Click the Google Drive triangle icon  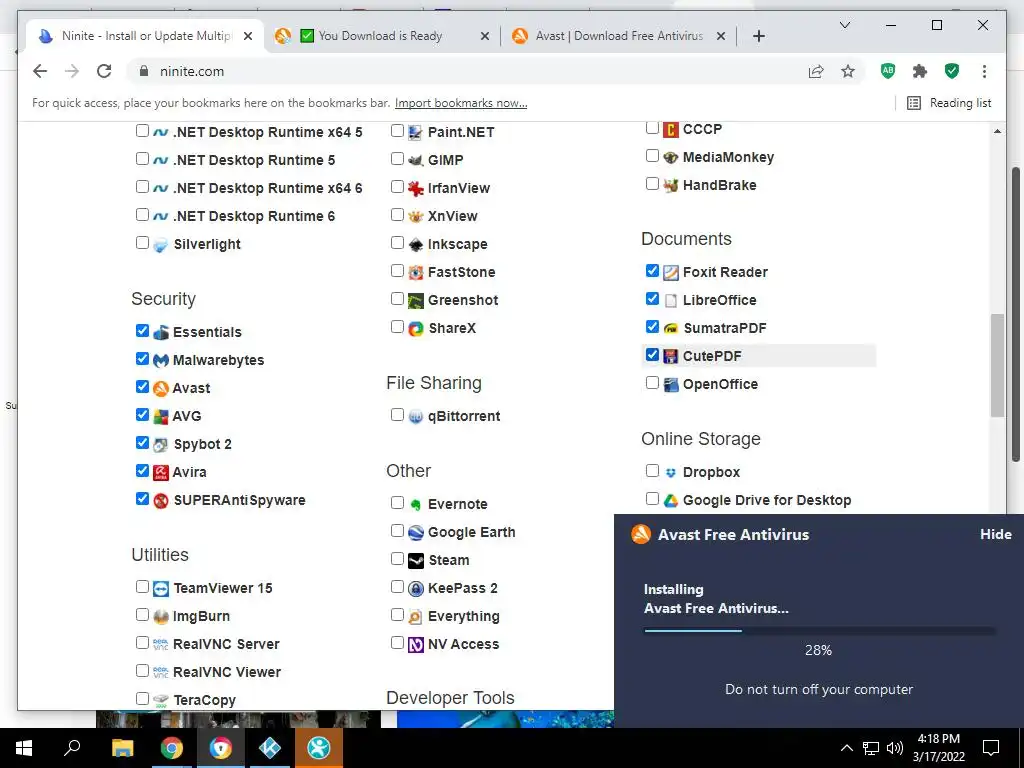(x=671, y=501)
